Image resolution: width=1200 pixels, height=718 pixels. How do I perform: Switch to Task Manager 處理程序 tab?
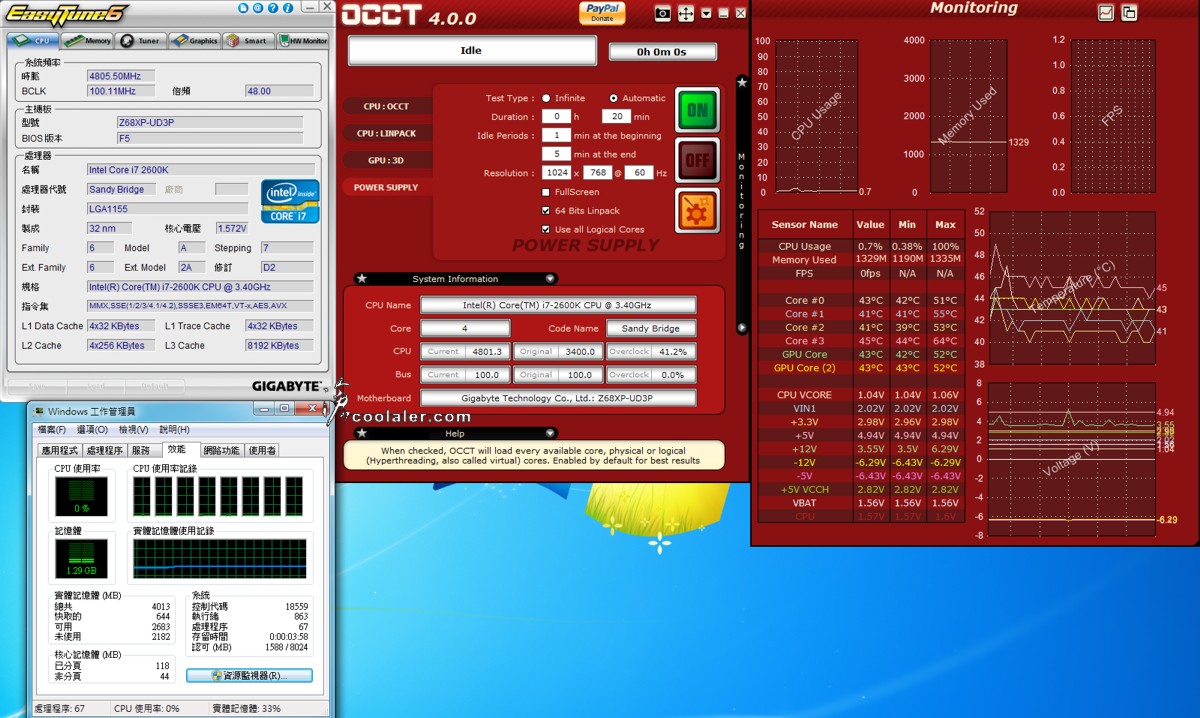pos(104,451)
